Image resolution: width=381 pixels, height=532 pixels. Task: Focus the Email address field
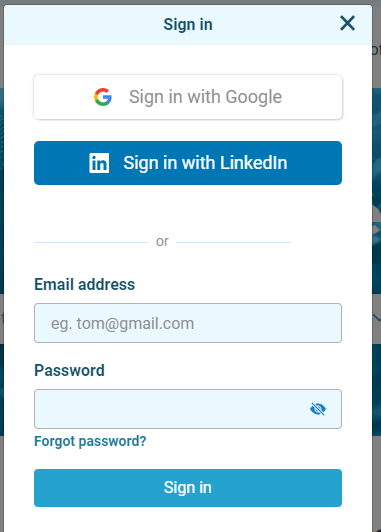188,323
